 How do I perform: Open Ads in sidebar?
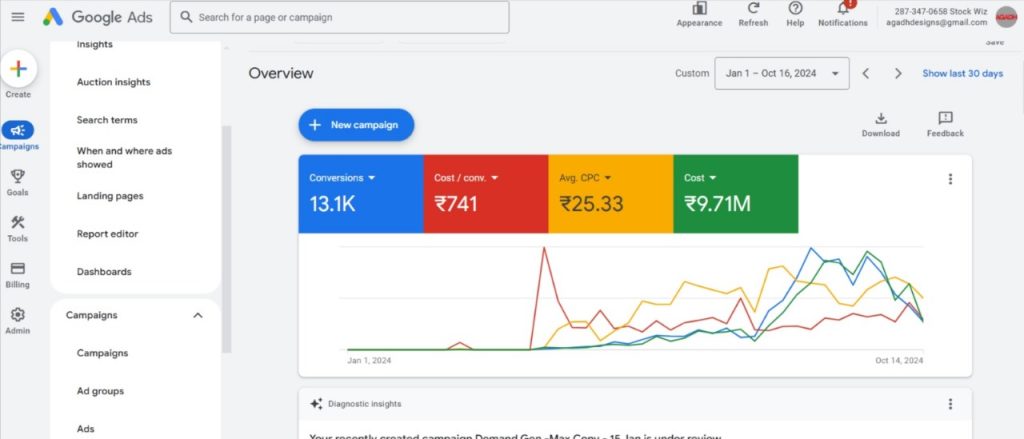tap(86, 429)
